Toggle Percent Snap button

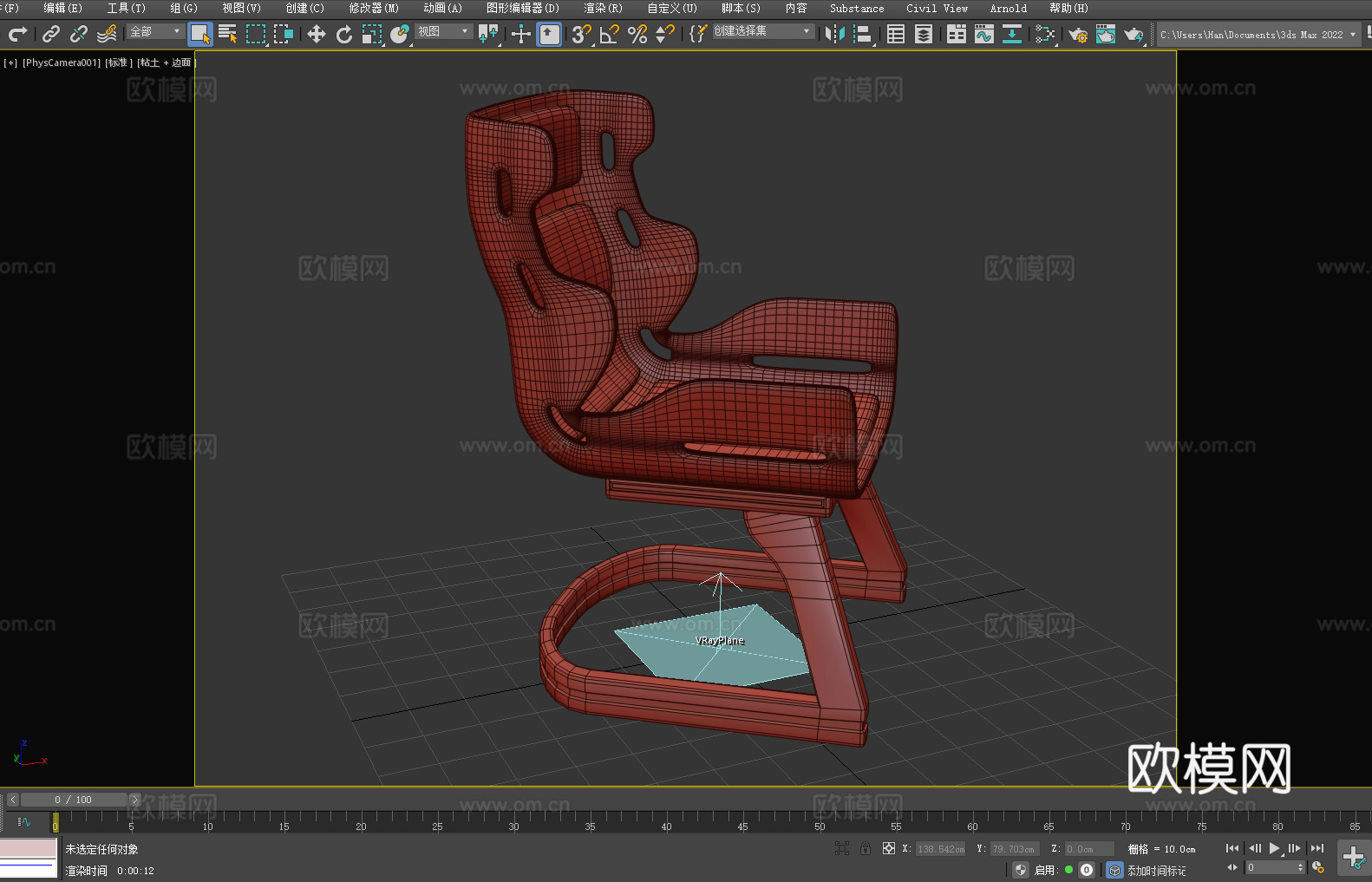(x=637, y=34)
